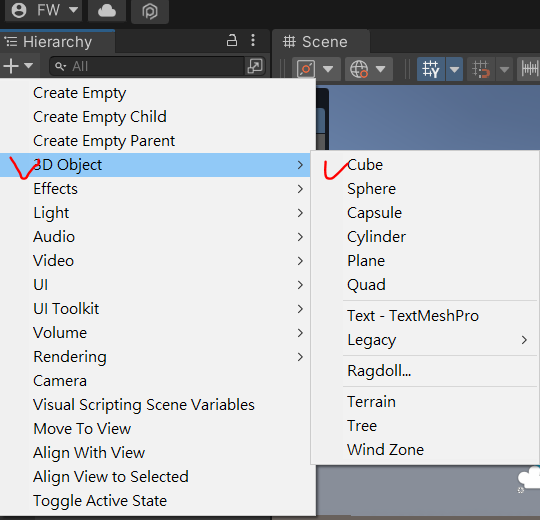This screenshot has height=520, width=540.
Task: Click the global handle rotation globe icon
Action: pos(359,69)
